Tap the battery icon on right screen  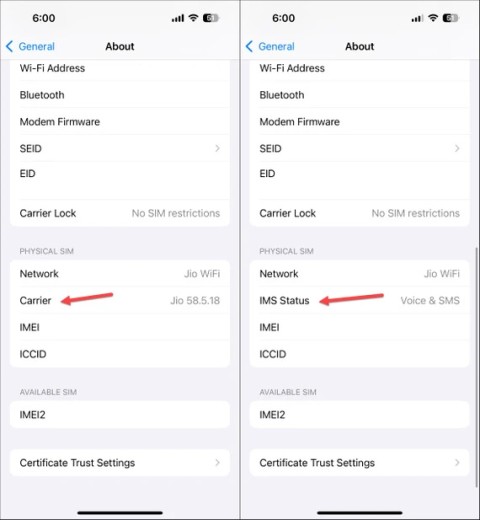pos(450,18)
